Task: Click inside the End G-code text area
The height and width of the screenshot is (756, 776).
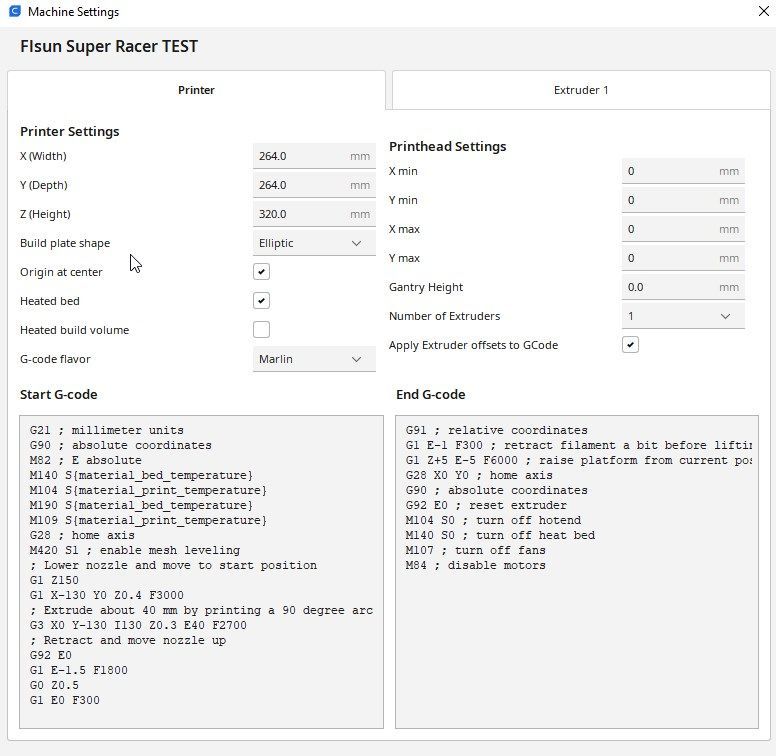Action: click(575, 640)
